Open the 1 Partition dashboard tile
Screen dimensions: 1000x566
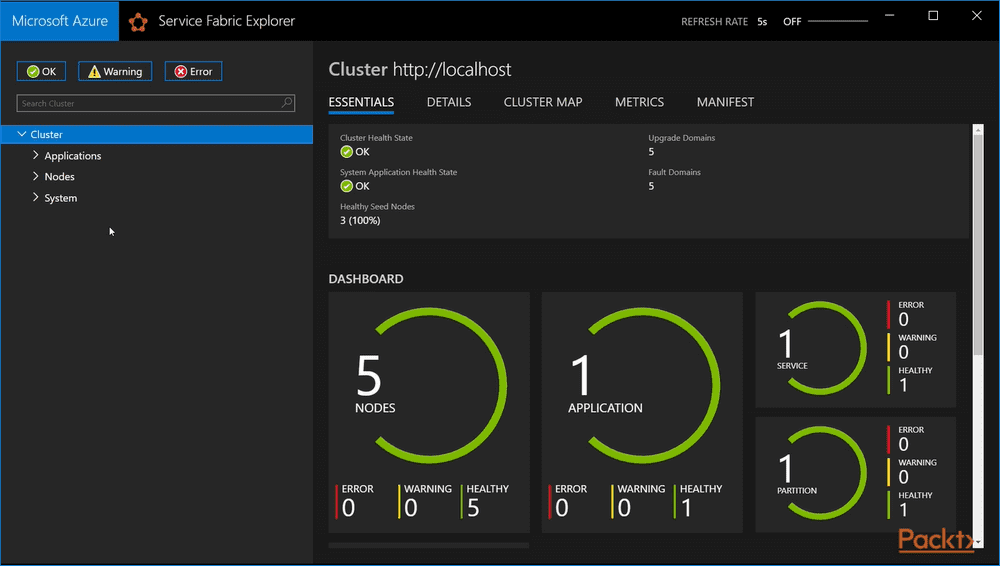tap(855, 474)
